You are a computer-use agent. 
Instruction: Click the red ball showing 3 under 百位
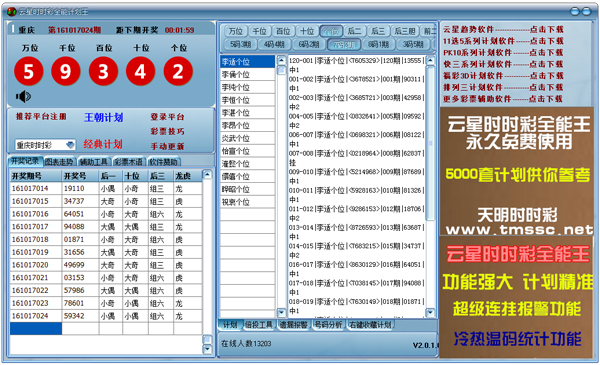(x=103, y=71)
